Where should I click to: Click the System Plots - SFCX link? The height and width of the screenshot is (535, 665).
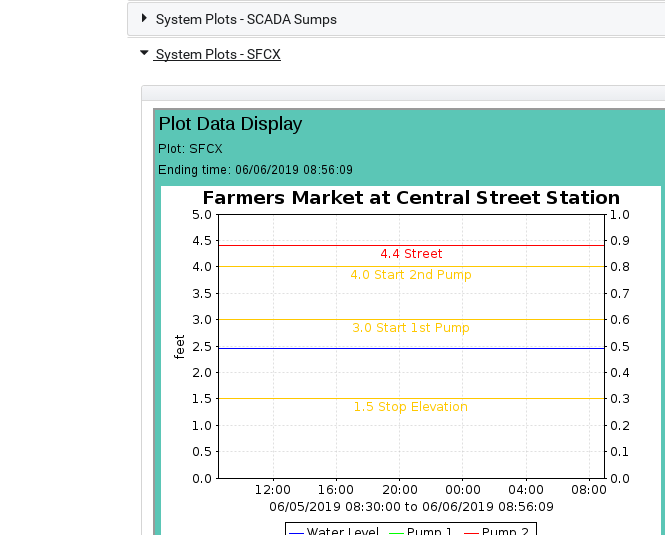point(218,54)
